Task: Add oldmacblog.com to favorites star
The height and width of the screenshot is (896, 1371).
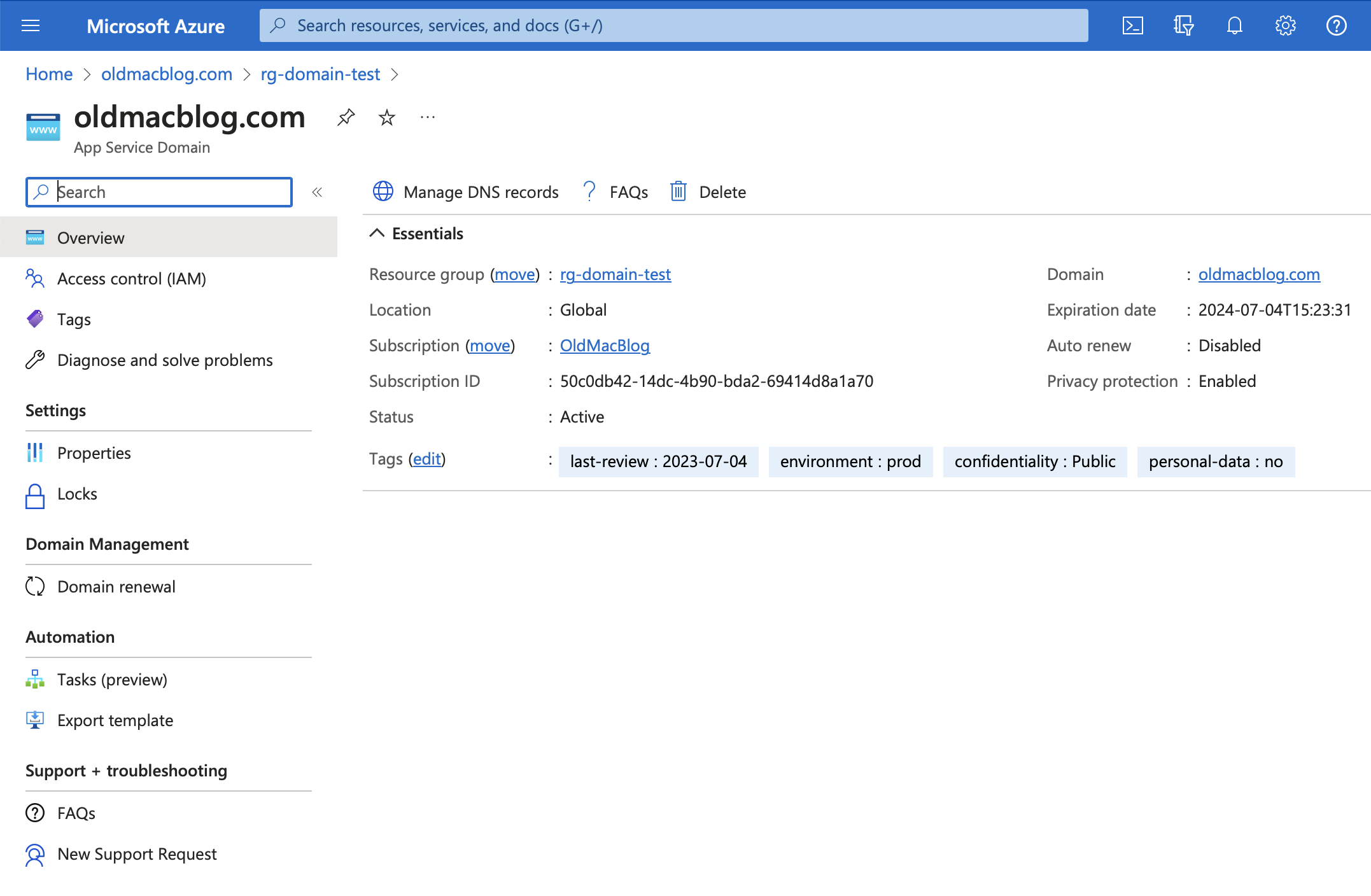Action: tap(386, 117)
